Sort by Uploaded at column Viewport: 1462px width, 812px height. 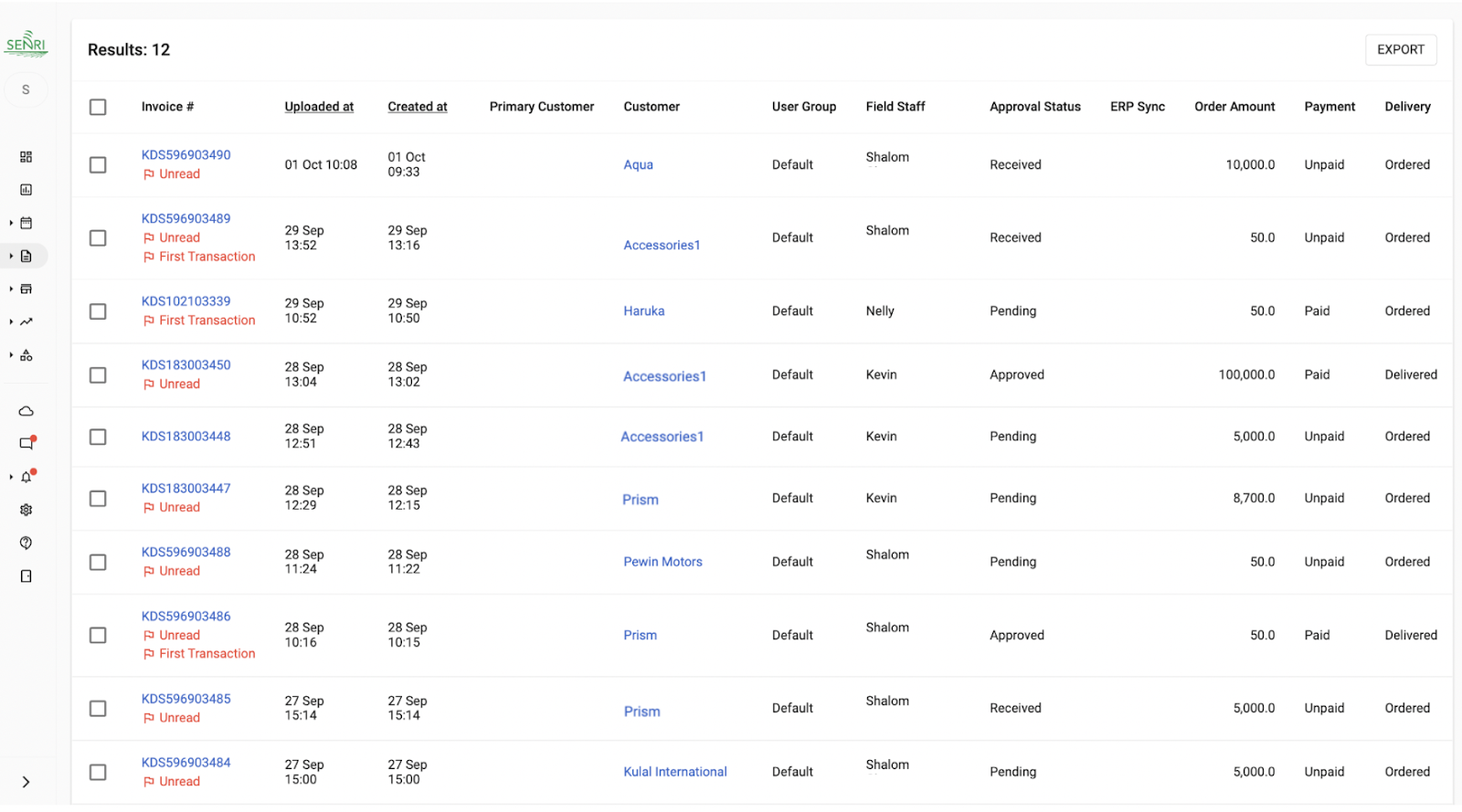319,107
